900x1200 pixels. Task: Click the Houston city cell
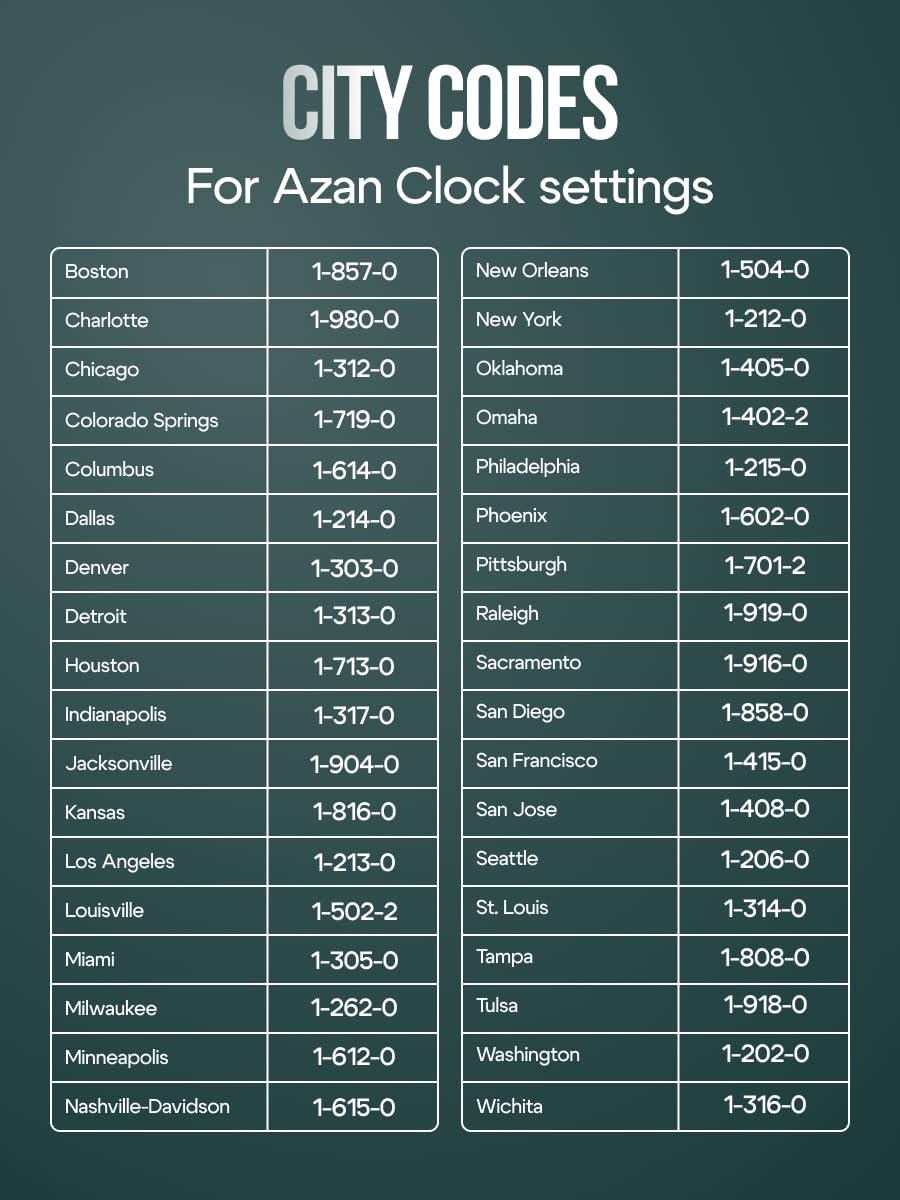click(102, 665)
